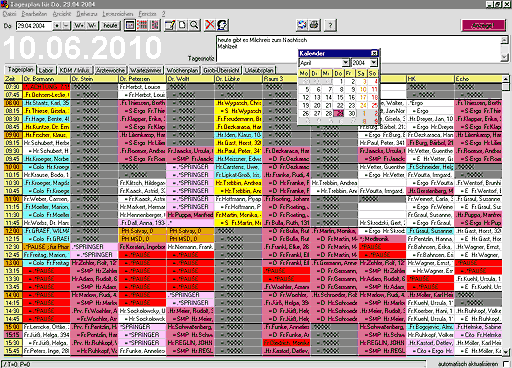This screenshot has height=368, width=512.
Task: Switch to the Grob-Übersicht tab
Action: 221,70
